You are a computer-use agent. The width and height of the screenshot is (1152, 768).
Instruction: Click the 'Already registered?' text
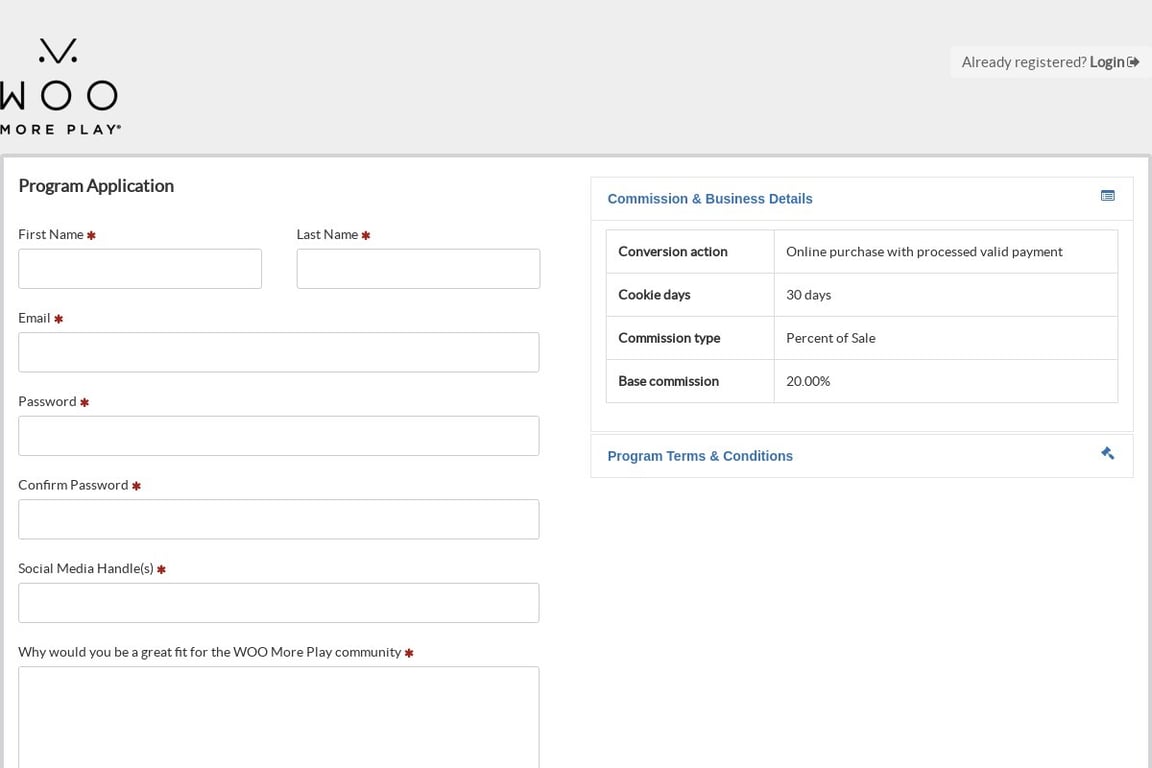1024,62
